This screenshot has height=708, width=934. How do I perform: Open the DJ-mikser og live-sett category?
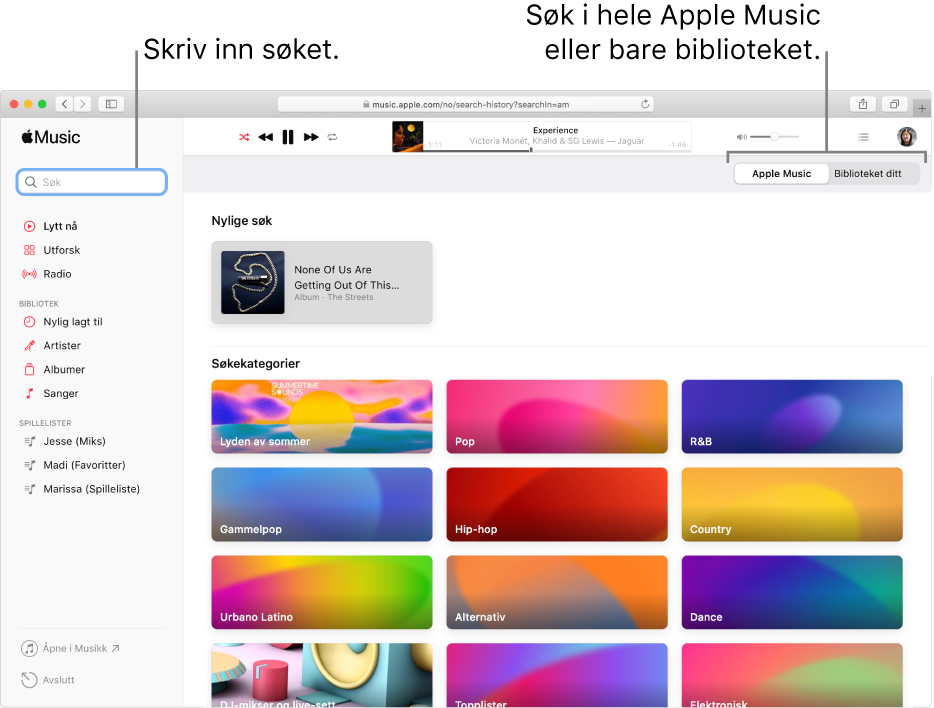[322, 675]
